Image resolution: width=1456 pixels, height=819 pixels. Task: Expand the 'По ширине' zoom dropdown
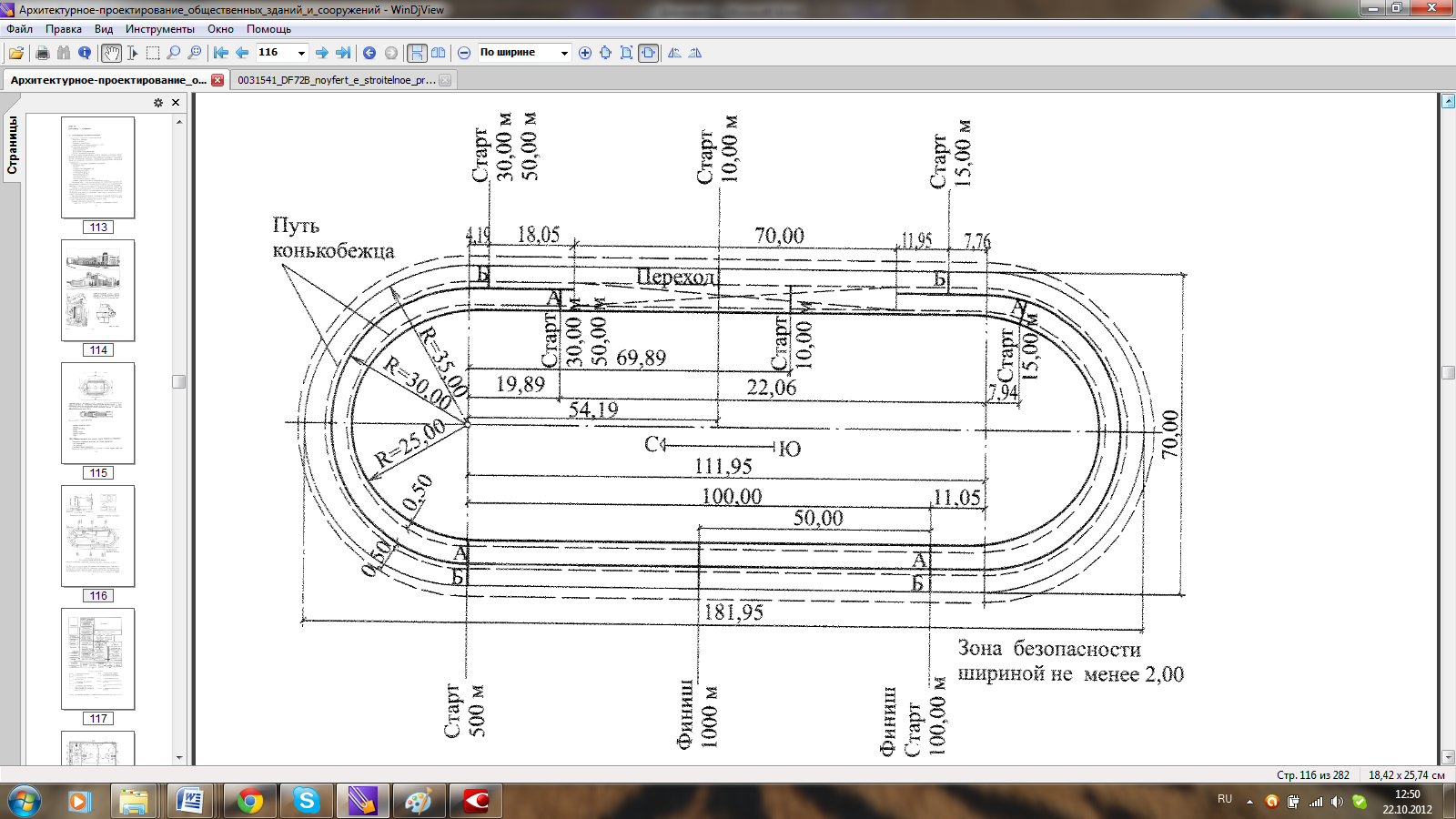(564, 53)
